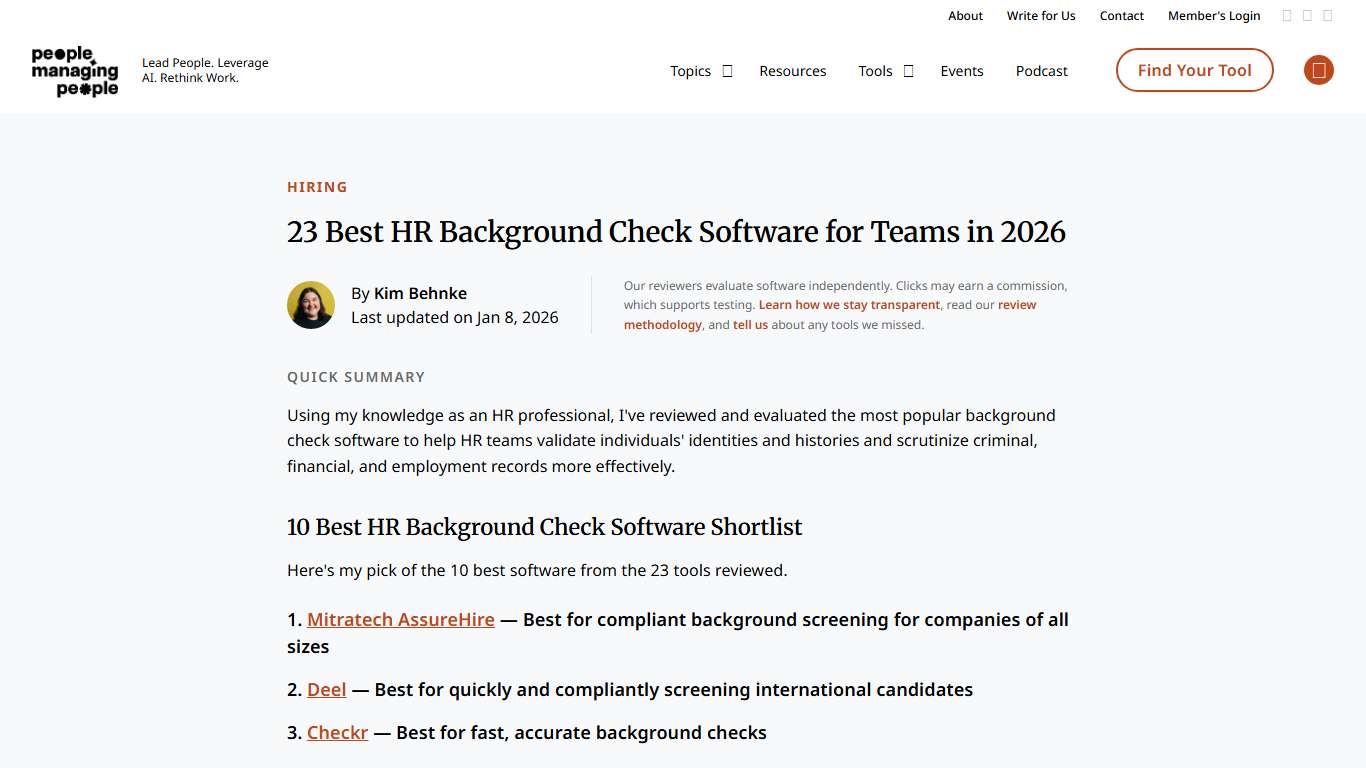Open the Write for Us page
1366x768 pixels.
(x=1041, y=15)
